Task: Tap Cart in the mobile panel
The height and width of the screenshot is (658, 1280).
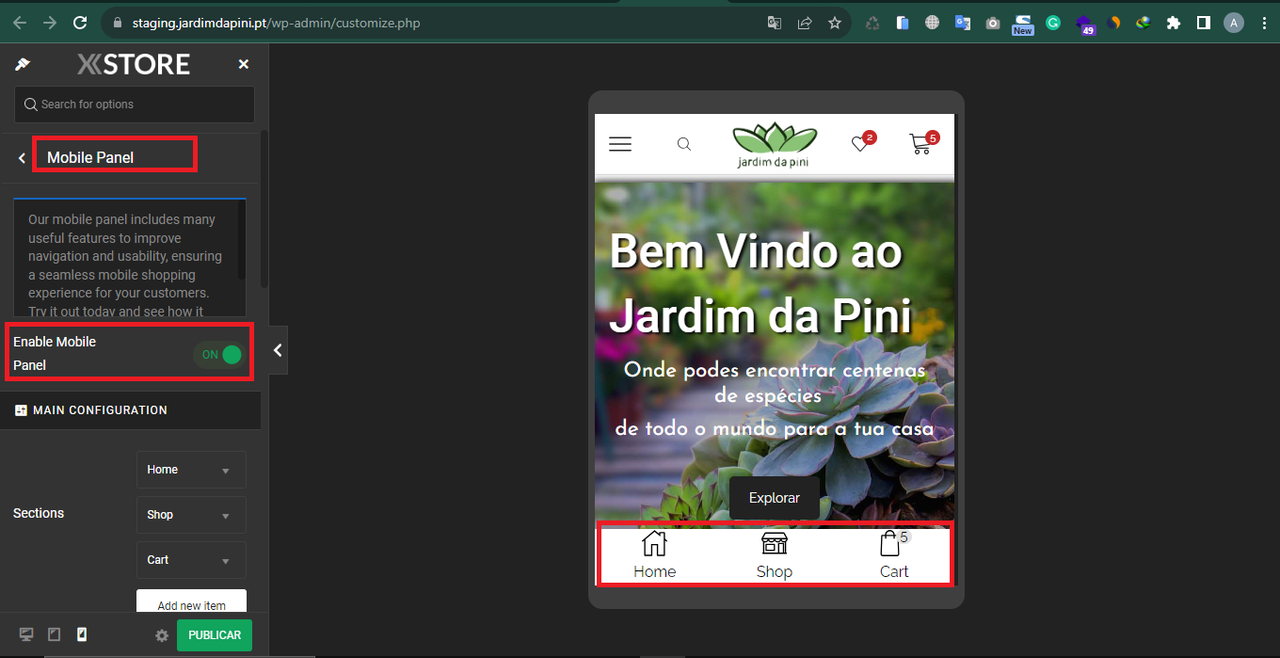Action: click(894, 555)
